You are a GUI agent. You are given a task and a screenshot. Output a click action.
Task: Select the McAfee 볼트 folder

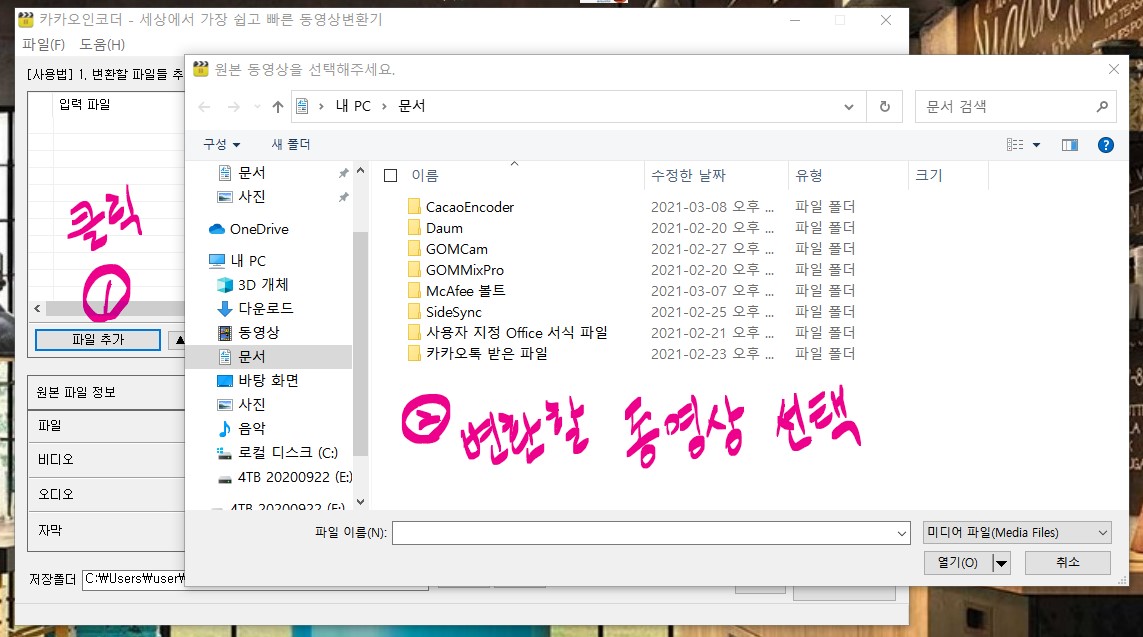(x=465, y=291)
